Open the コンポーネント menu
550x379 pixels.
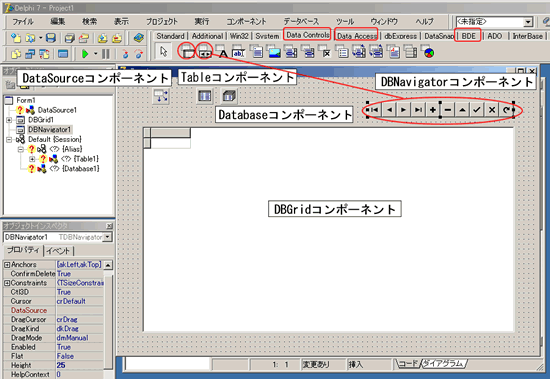coord(246,22)
